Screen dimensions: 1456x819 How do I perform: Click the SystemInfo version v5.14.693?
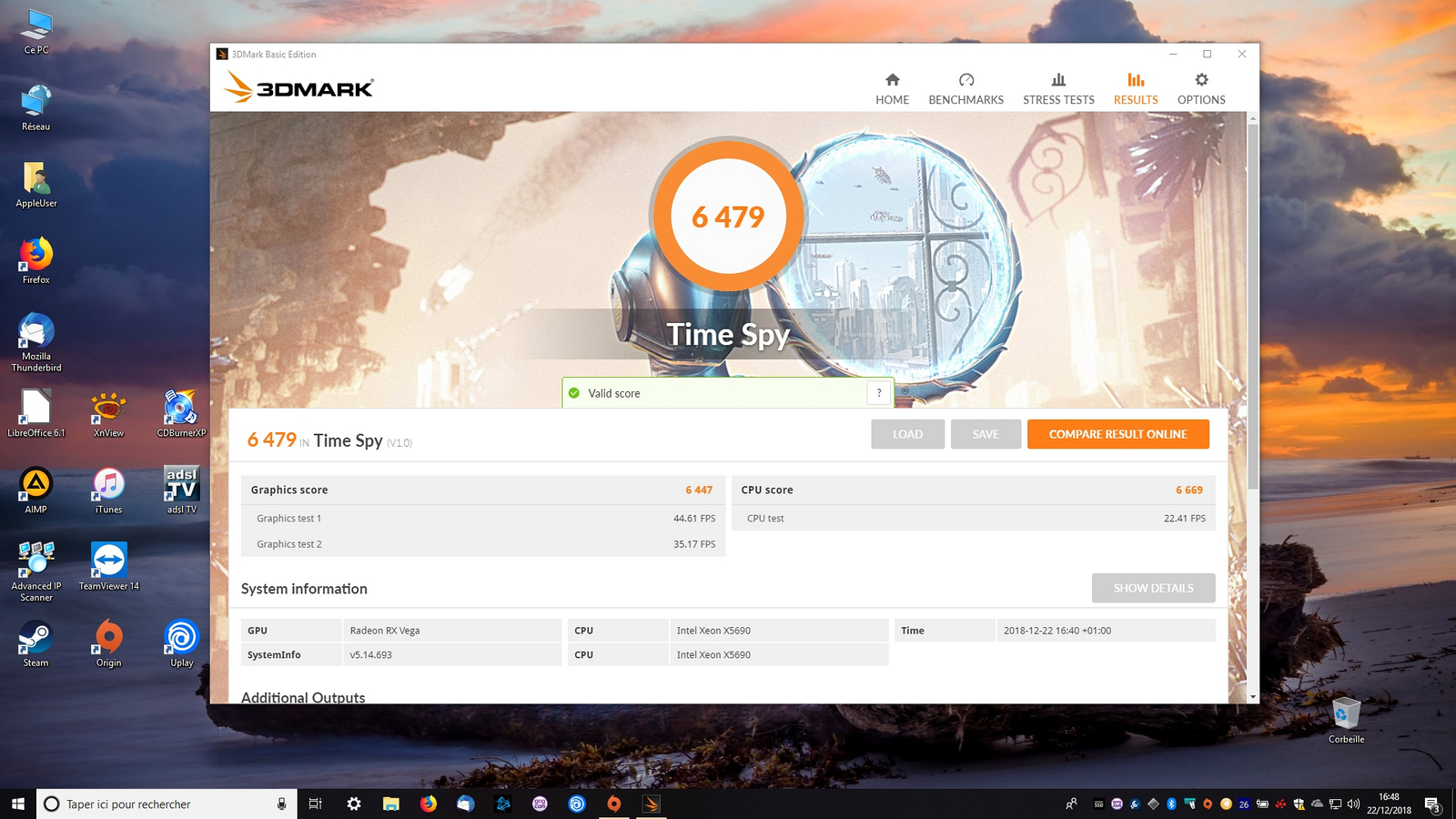371,655
